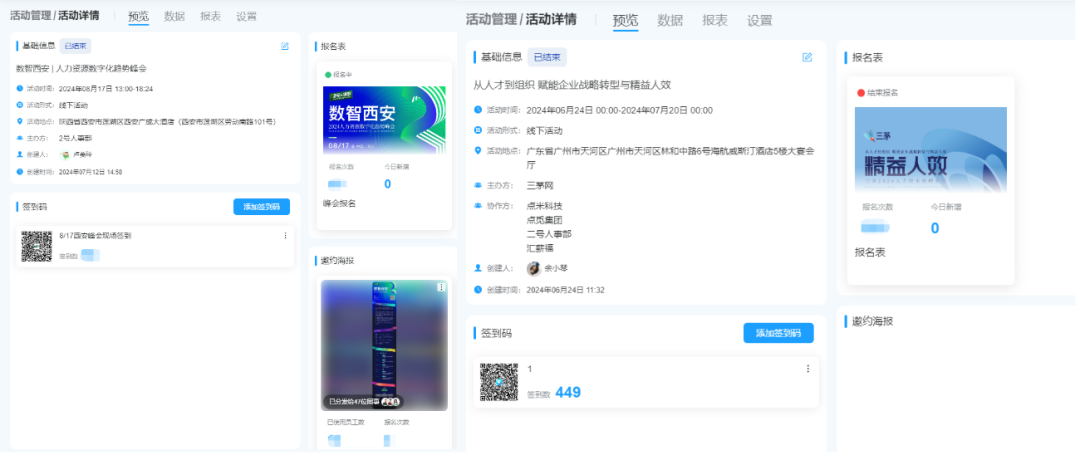The width and height of the screenshot is (1080, 465).
Task: Open the three-dot menu for 8/17西安峰会现场签到
Action: 285,236
